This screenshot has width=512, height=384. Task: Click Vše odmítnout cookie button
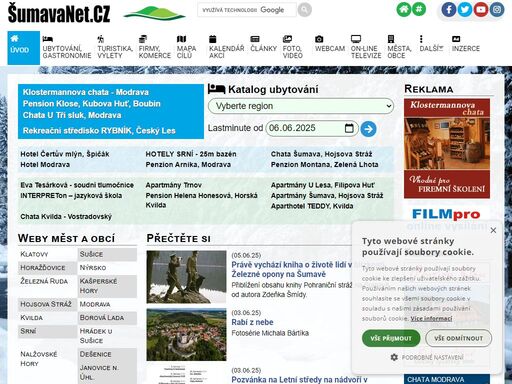pyautogui.click(x=458, y=338)
